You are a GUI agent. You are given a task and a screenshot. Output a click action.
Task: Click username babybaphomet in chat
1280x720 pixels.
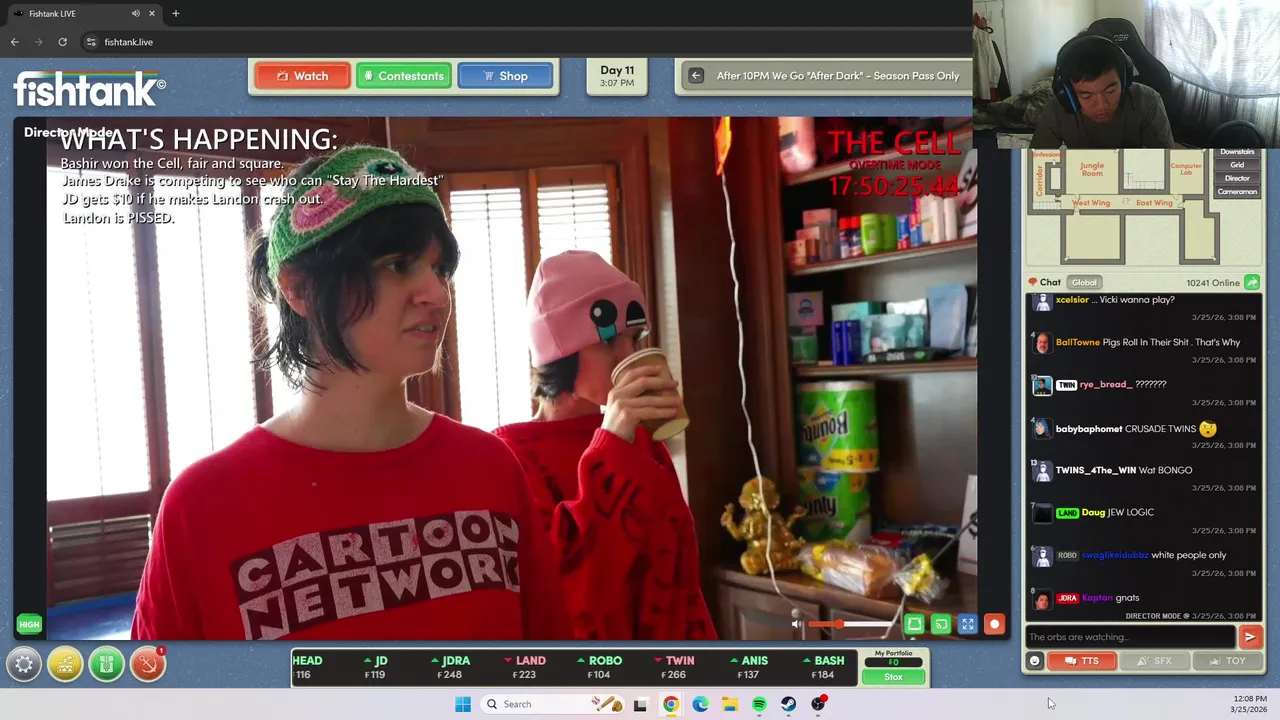coord(1088,429)
